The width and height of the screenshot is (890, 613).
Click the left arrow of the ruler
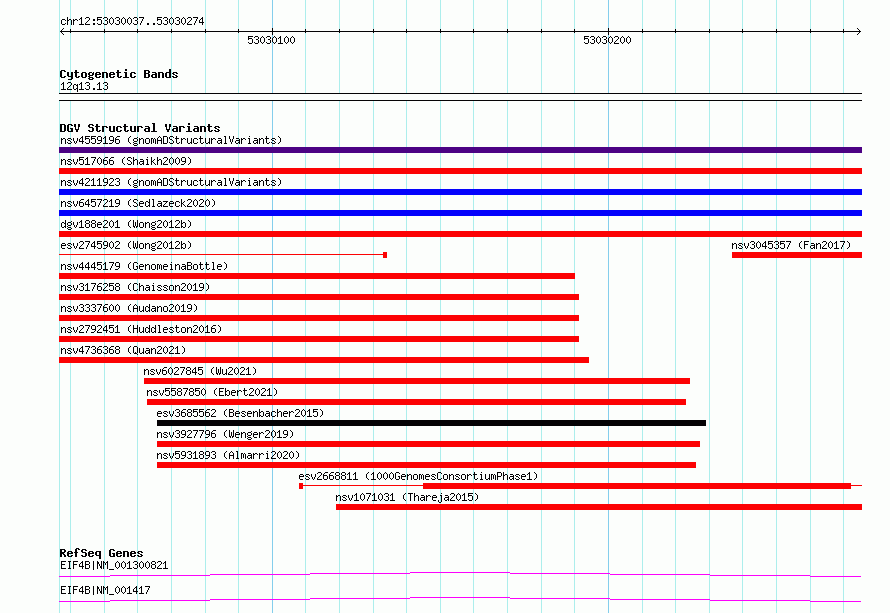coord(64,32)
